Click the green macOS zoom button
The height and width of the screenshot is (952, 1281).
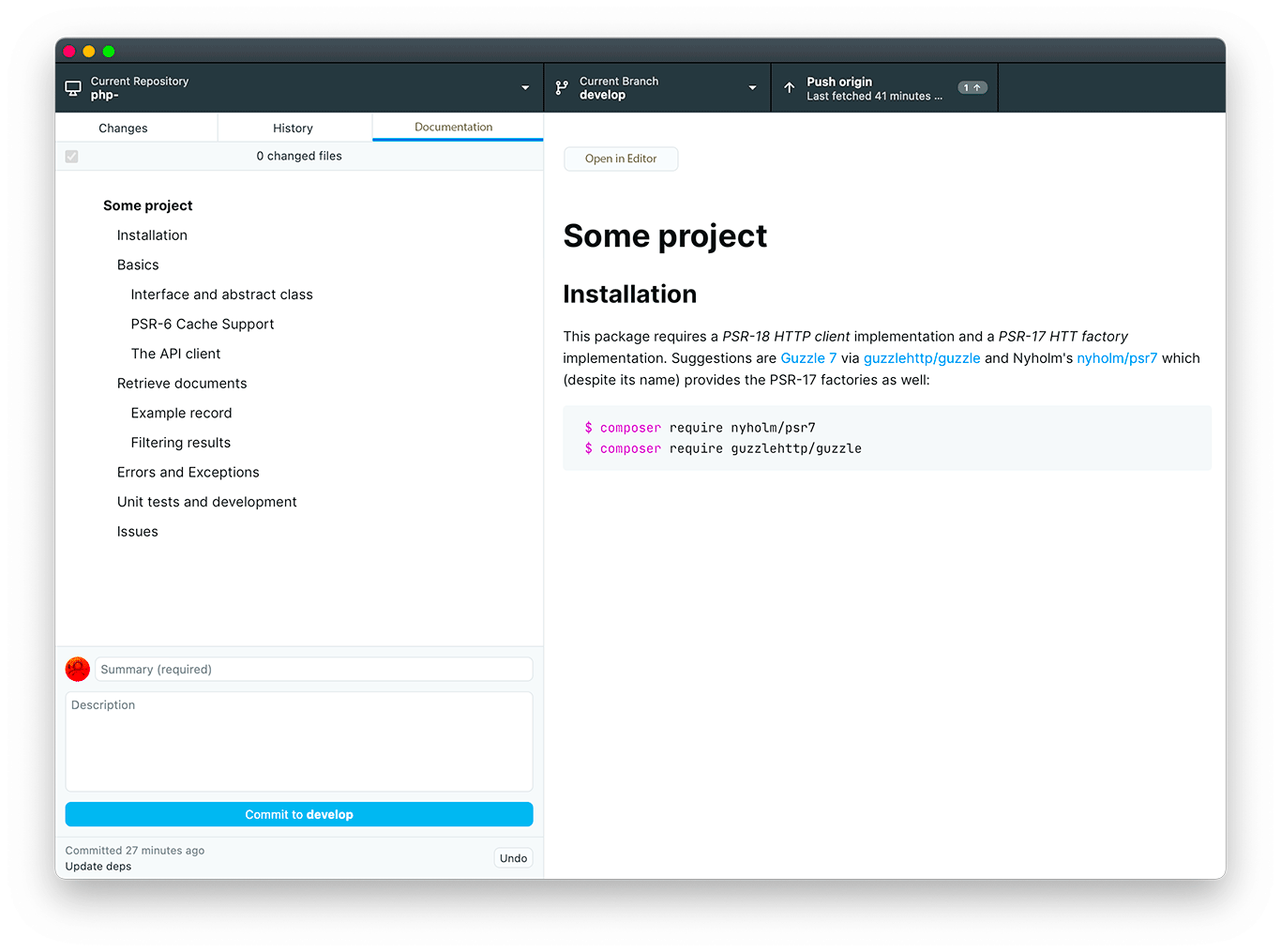(109, 52)
